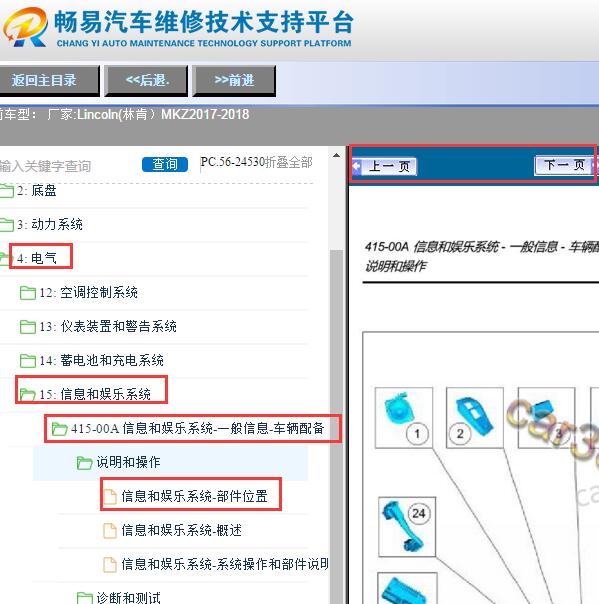This screenshot has width=599, height=604.
Task: Select 415-00A 信息和娱乐系统-一般信息-车辆配备
Action: coord(198,428)
